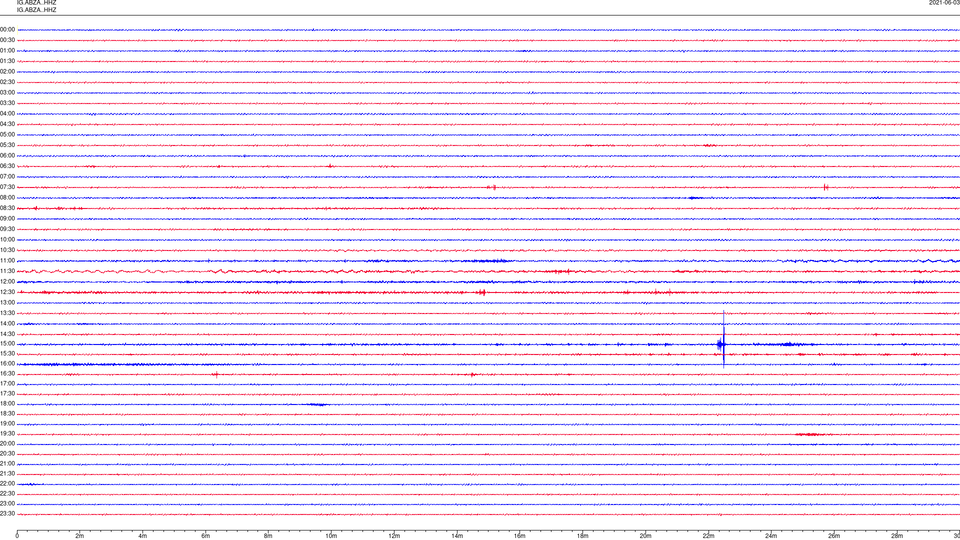
Task: Pick the 23:00 trace label
Action: tap(7, 504)
